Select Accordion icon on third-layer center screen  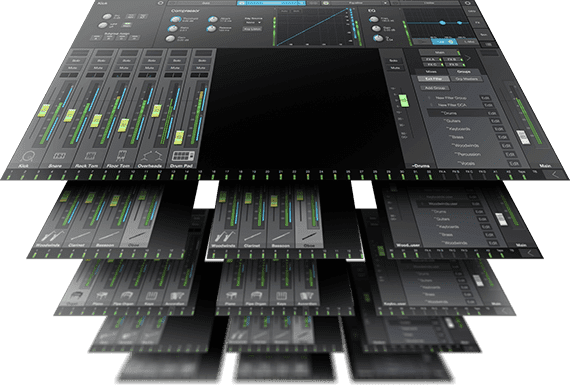tap(307, 296)
